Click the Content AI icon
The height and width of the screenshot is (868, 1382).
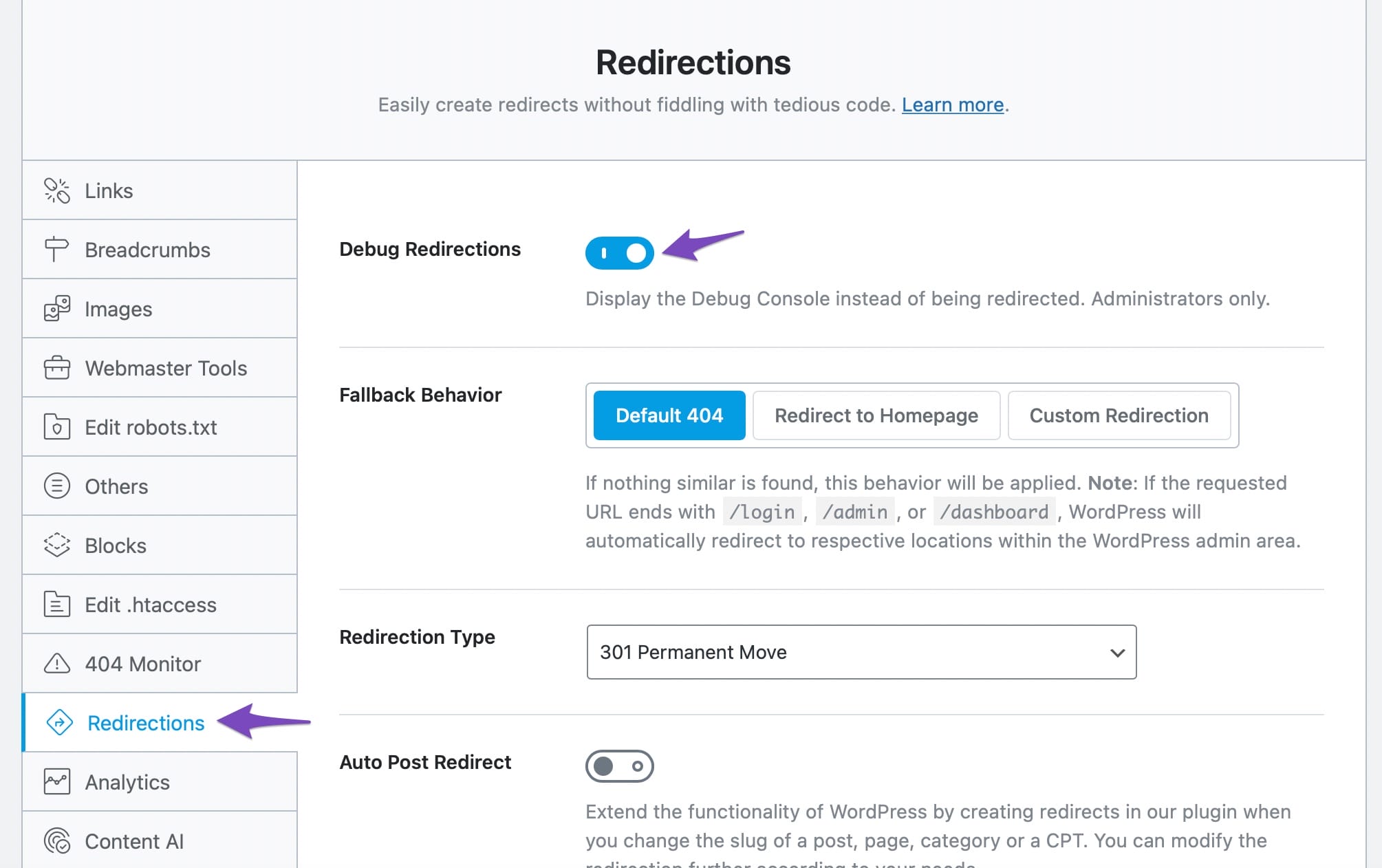coord(57,841)
